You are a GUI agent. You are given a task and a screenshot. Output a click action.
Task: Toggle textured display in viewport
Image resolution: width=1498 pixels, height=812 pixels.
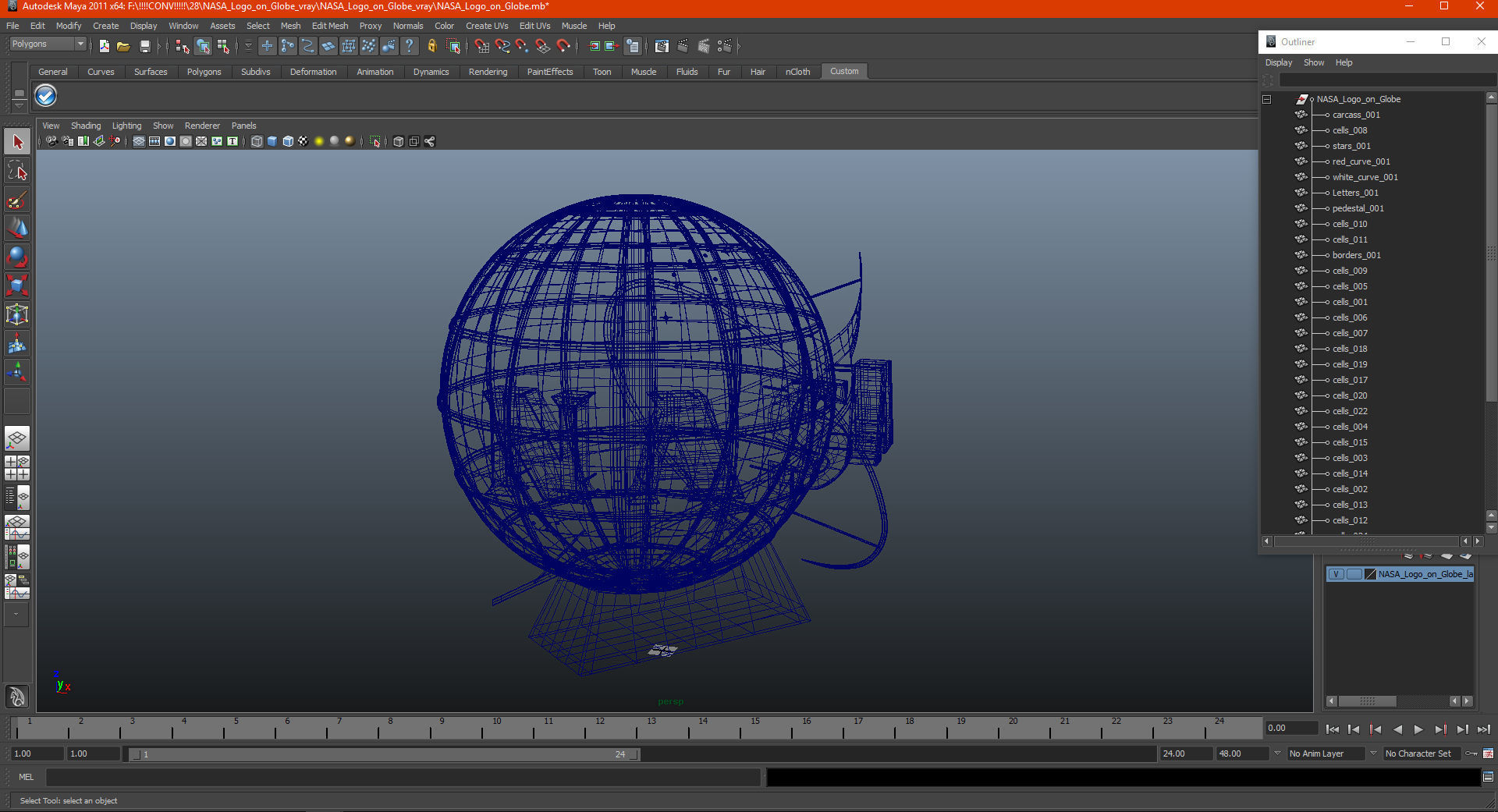(x=303, y=141)
